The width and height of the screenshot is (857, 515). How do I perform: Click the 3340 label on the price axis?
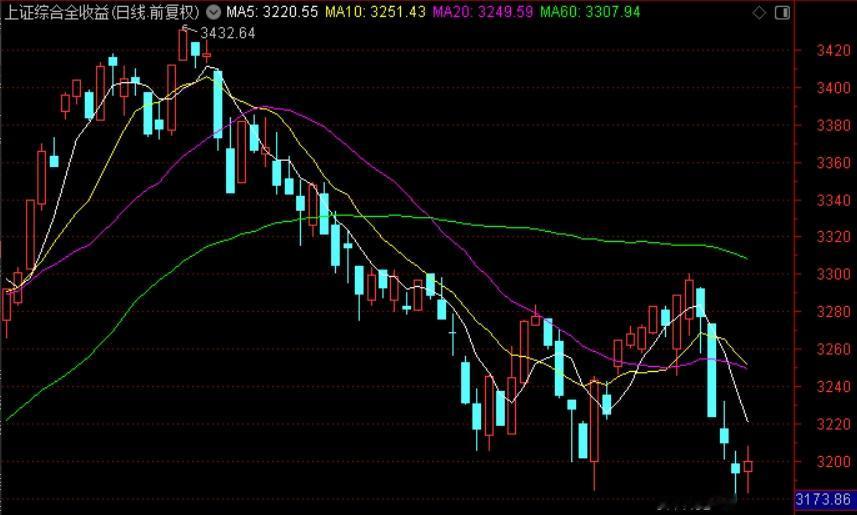pyautogui.click(x=833, y=200)
